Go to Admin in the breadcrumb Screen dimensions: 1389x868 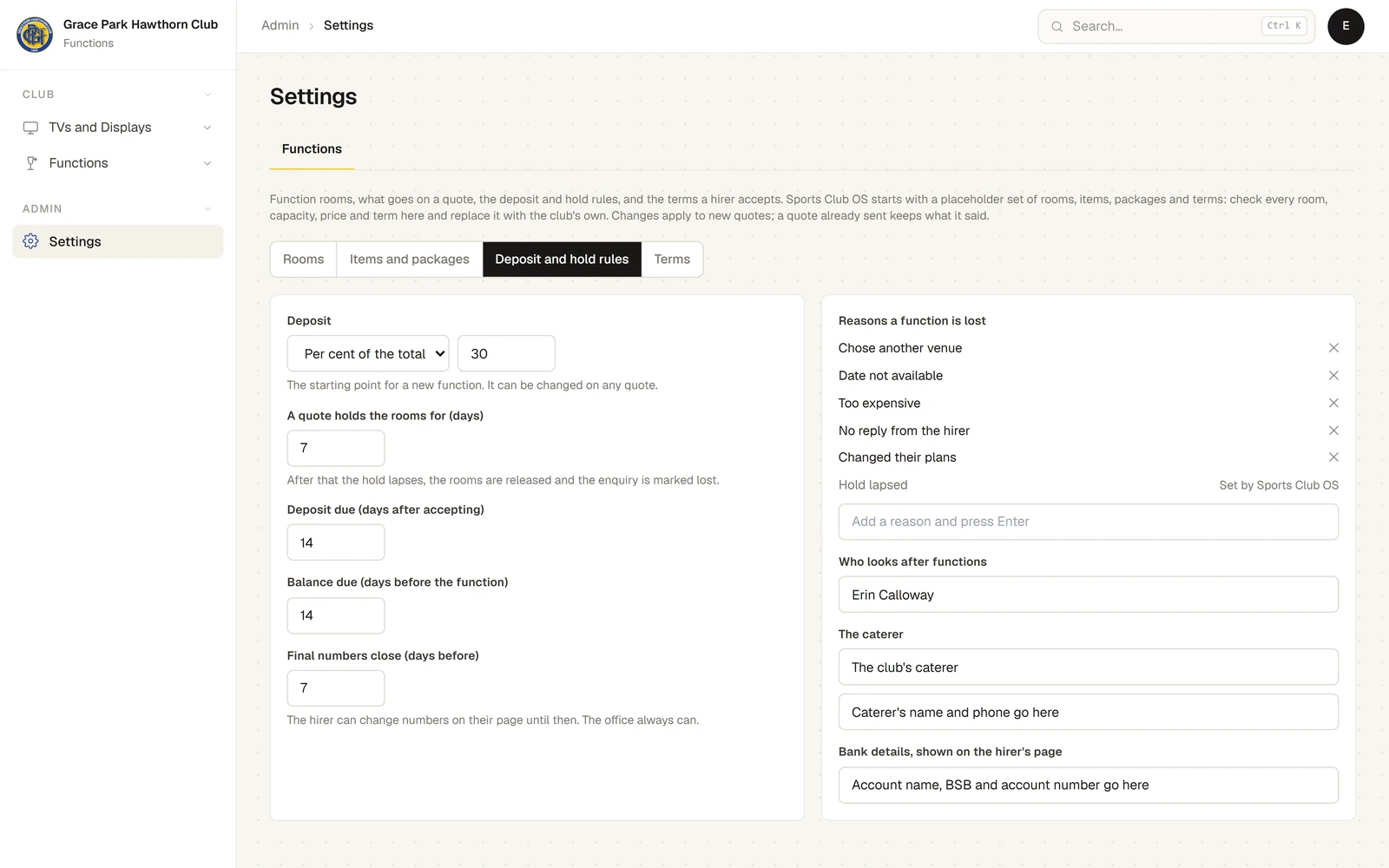coord(280,25)
